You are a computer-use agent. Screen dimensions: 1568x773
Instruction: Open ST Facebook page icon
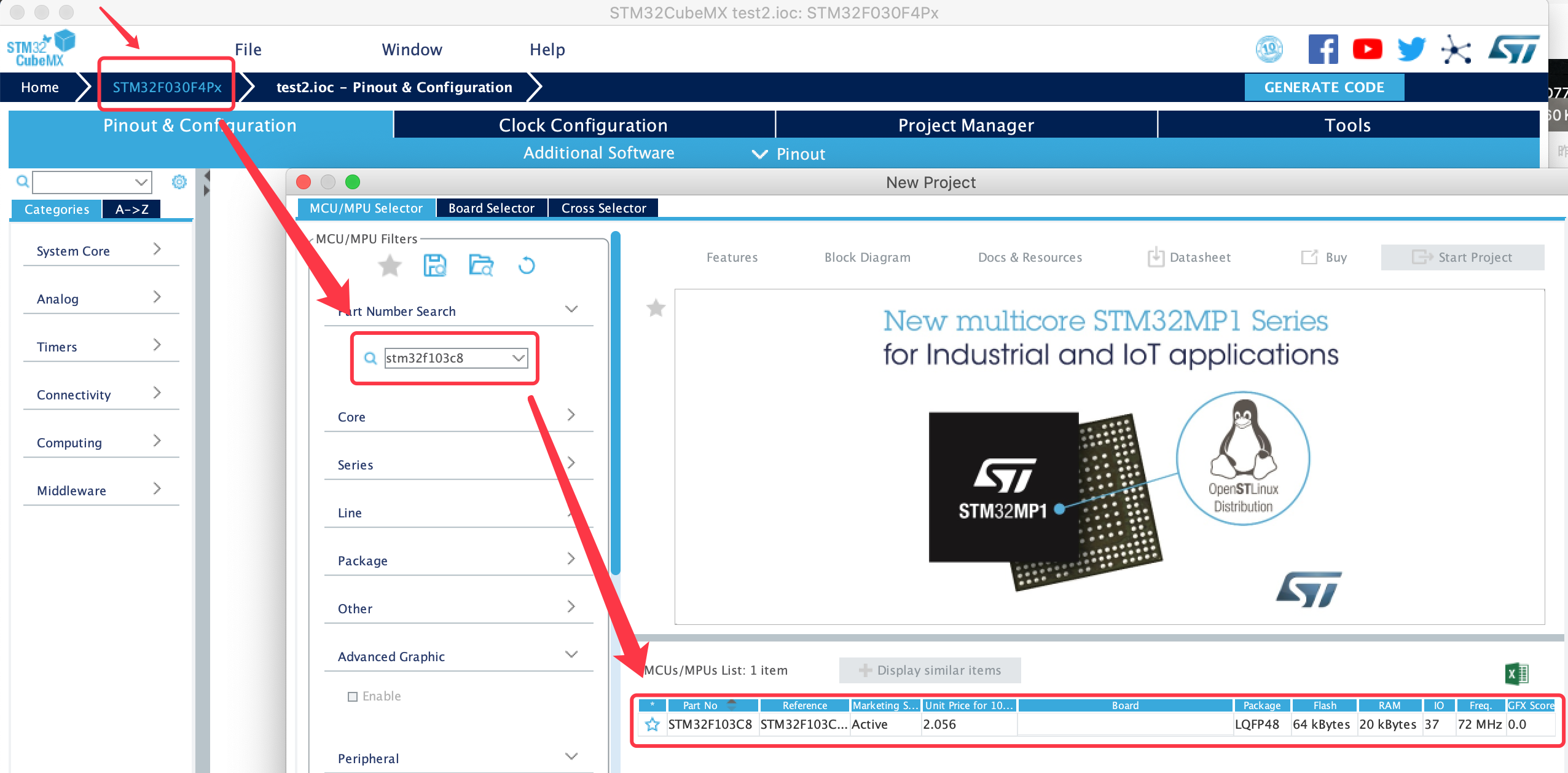[x=1323, y=49]
